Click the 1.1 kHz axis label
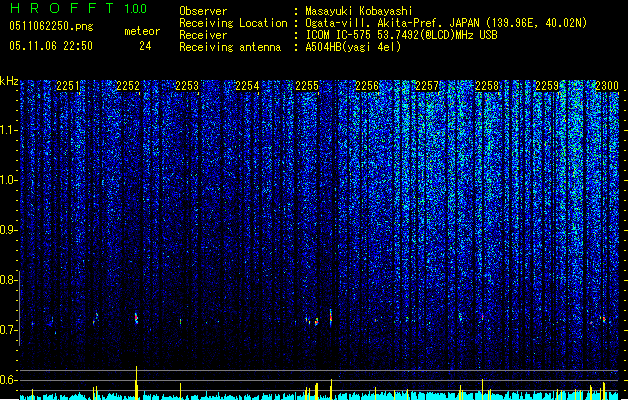Image resolution: width=629 pixels, height=400 pixels. coord(9,130)
